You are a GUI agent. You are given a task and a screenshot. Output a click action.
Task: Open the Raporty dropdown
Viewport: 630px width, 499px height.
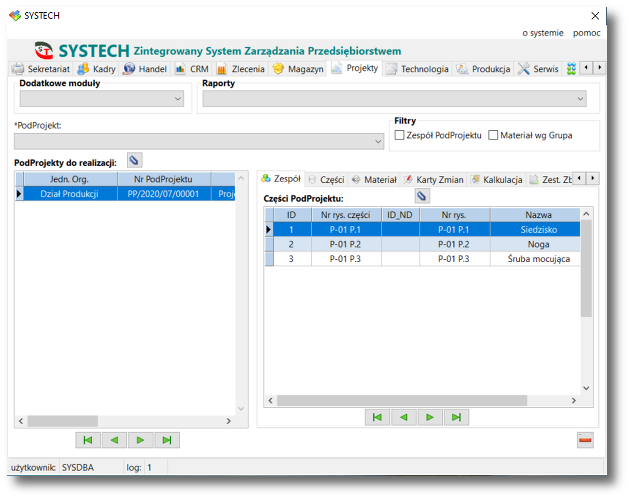pos(395,99)
